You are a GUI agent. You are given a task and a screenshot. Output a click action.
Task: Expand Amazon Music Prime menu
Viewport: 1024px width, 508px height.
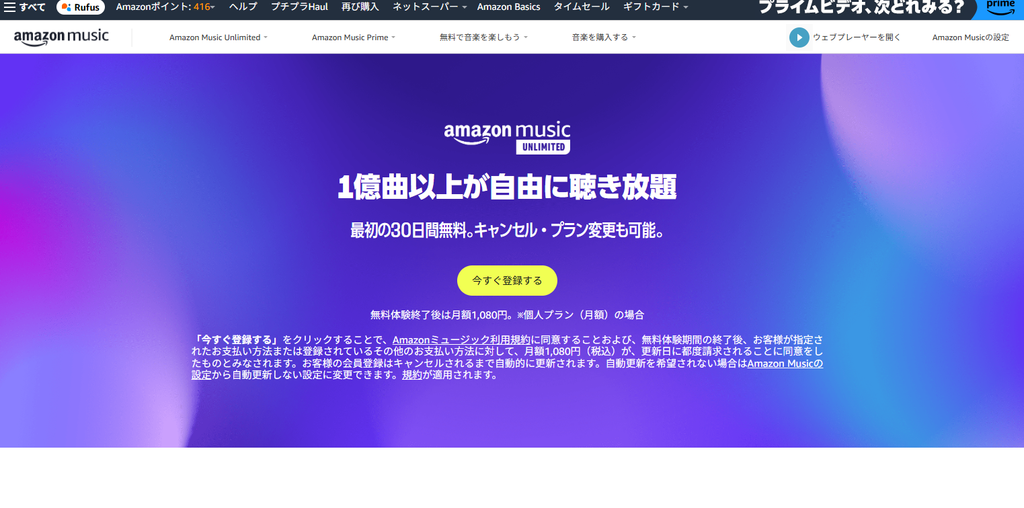(x=353, y=37)
